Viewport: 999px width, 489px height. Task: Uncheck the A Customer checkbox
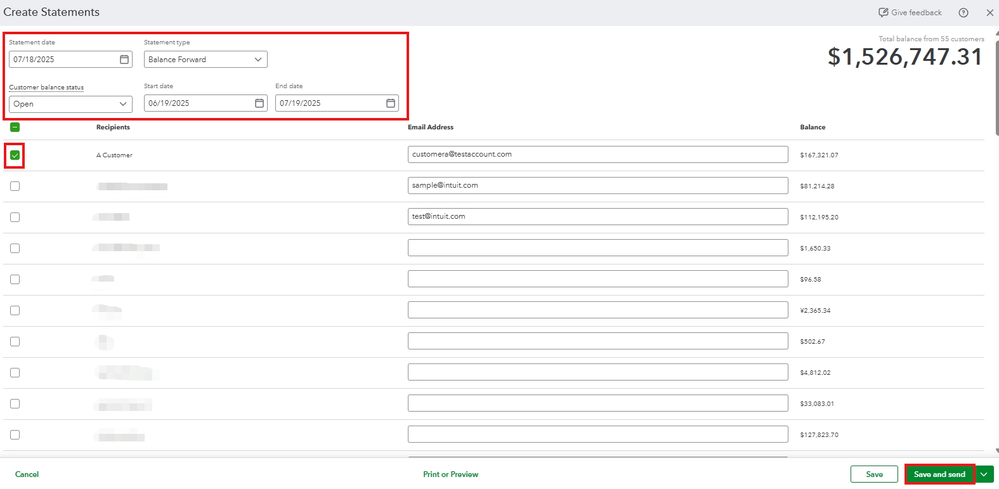[x=15, y=155]
